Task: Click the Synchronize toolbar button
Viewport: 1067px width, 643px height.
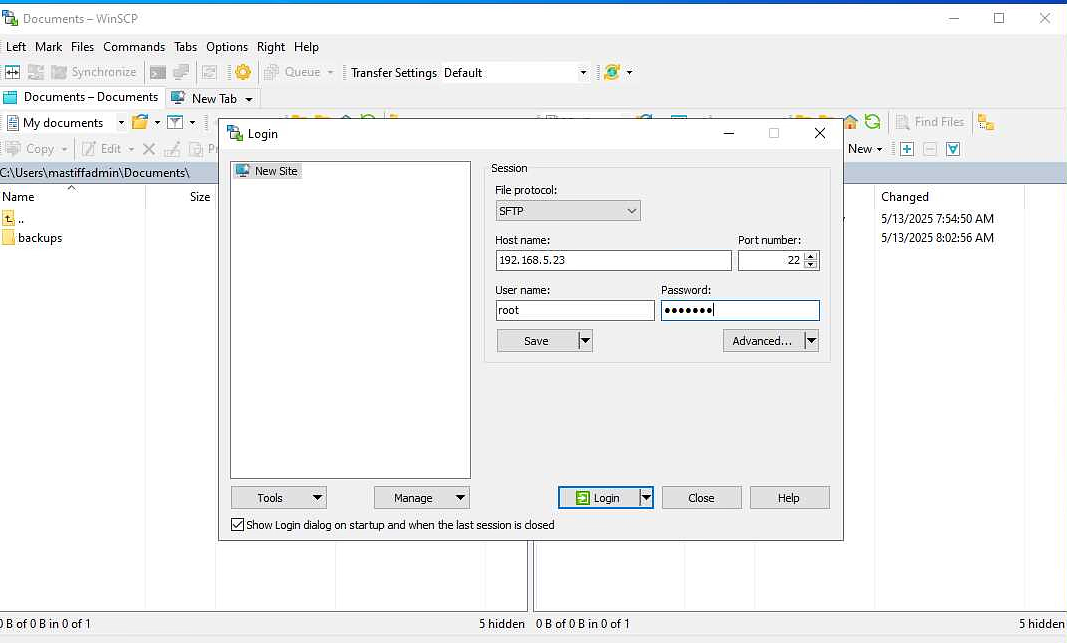Action: click(95, 72)
